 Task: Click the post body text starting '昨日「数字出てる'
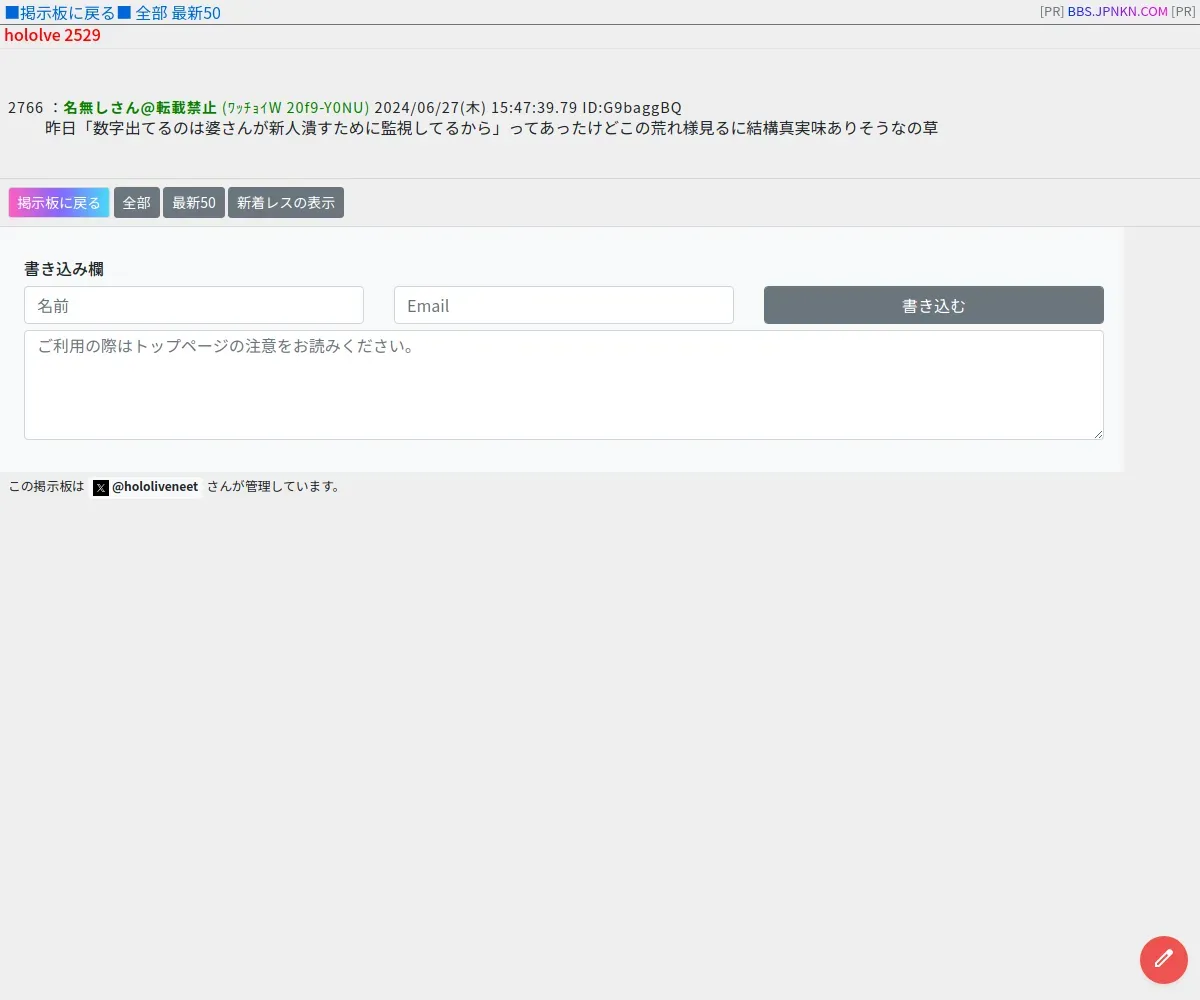491,128
